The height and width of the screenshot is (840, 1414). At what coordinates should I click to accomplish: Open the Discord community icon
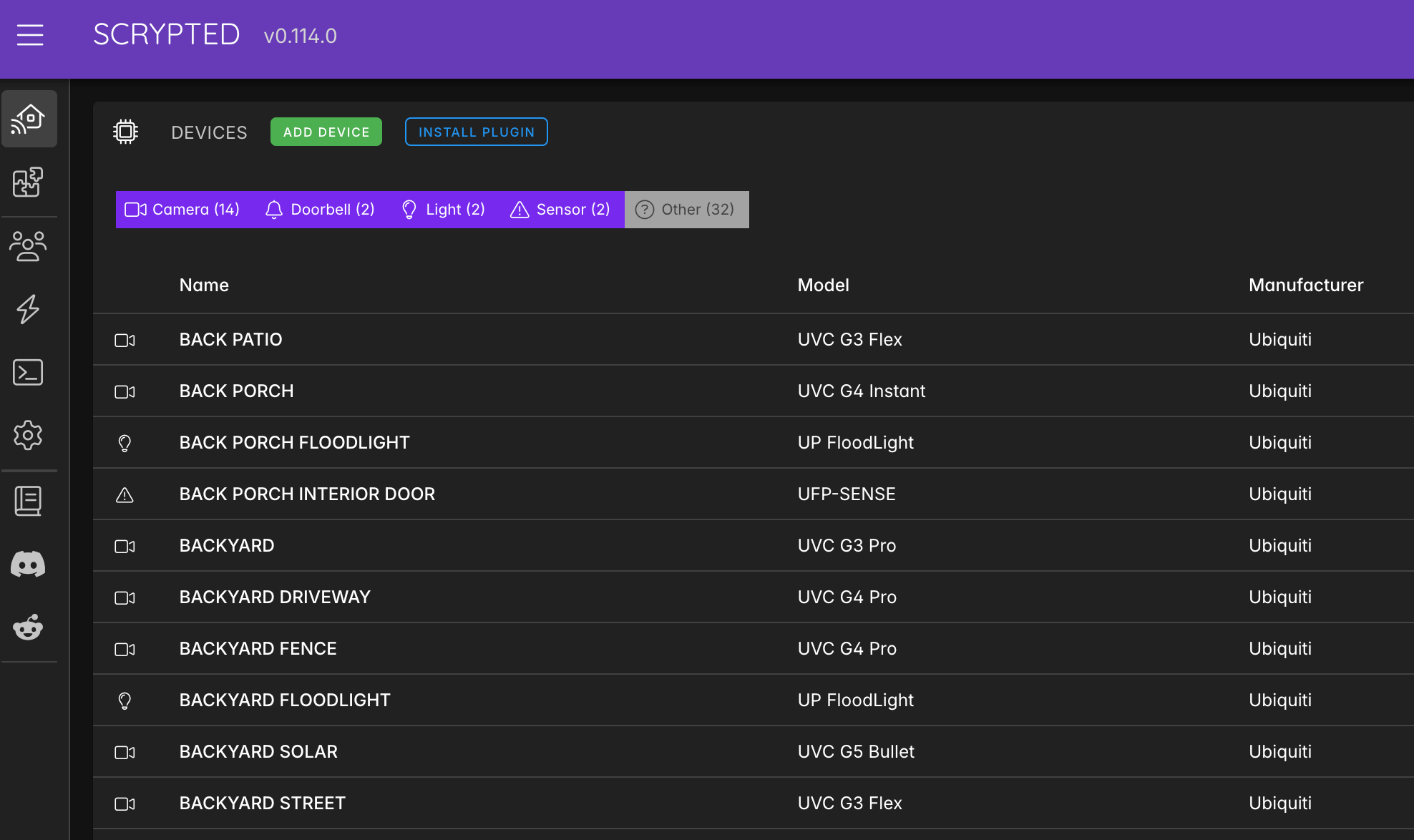tap(28, 565)
